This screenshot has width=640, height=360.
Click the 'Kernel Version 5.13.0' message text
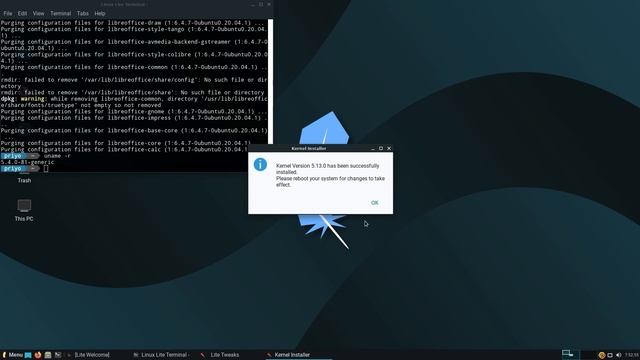(x=327, y=169)
